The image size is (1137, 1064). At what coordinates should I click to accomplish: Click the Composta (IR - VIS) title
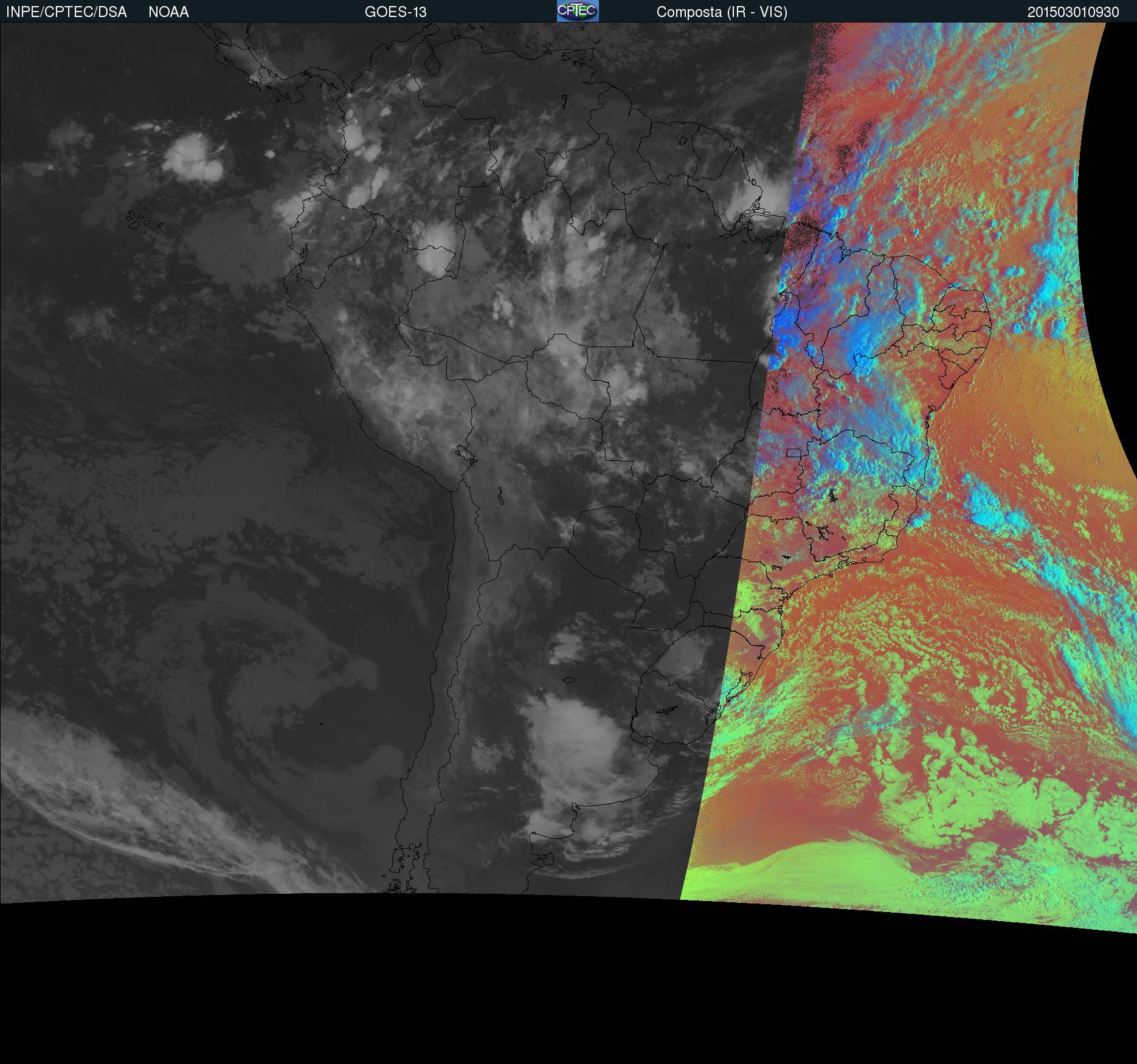click(721, 12)
